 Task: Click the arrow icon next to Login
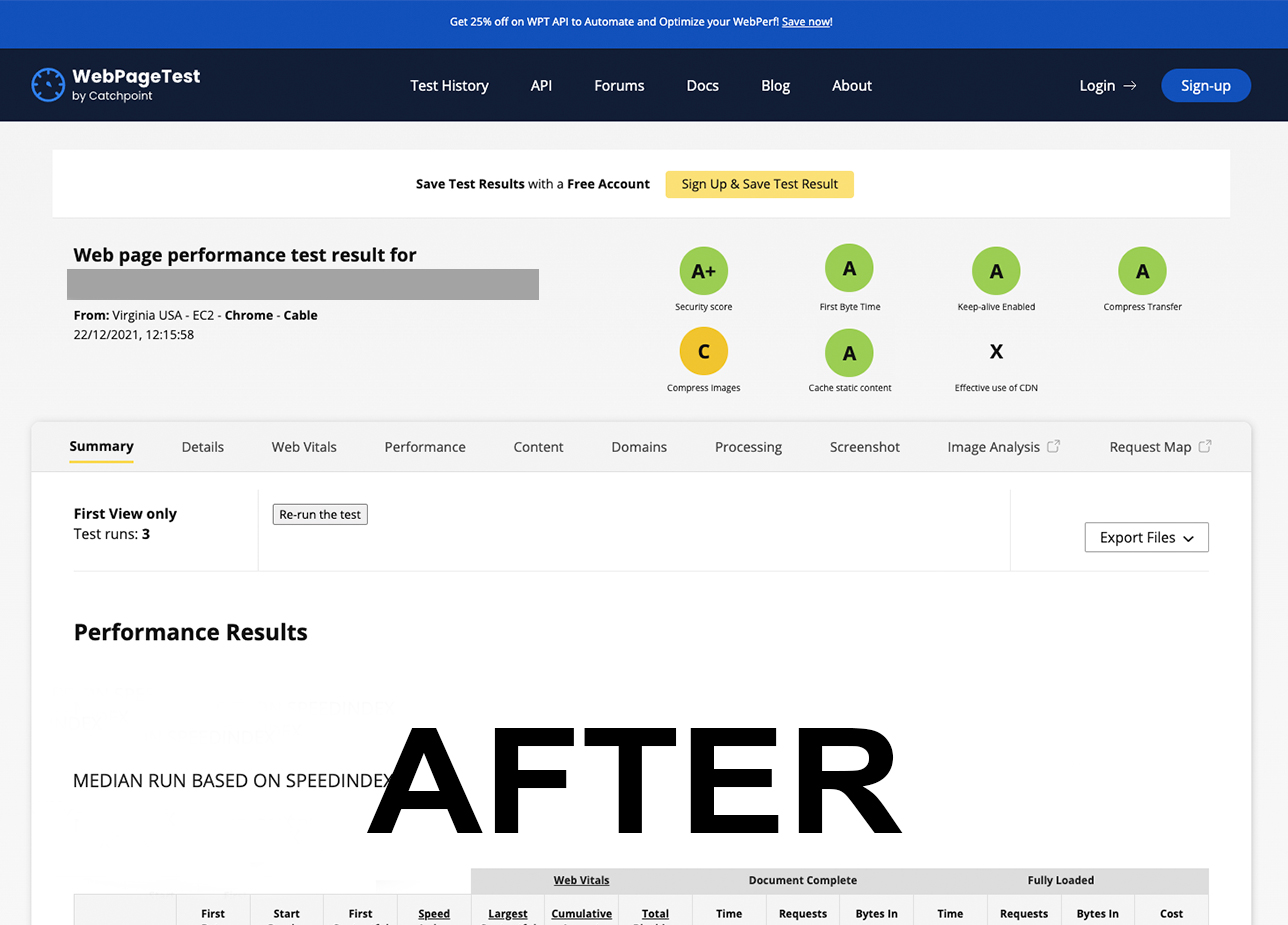click(1130, 86)
